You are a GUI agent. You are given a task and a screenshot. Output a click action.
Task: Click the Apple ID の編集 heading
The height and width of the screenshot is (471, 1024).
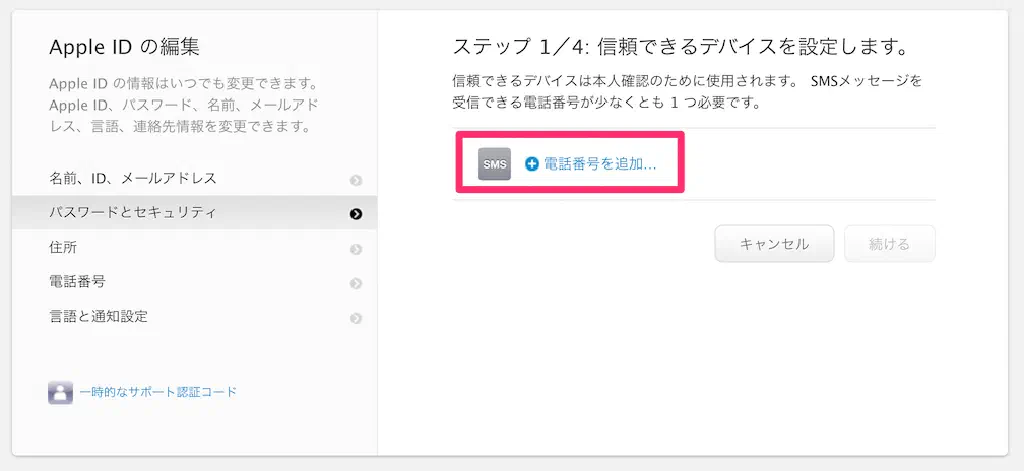[124, 47]
